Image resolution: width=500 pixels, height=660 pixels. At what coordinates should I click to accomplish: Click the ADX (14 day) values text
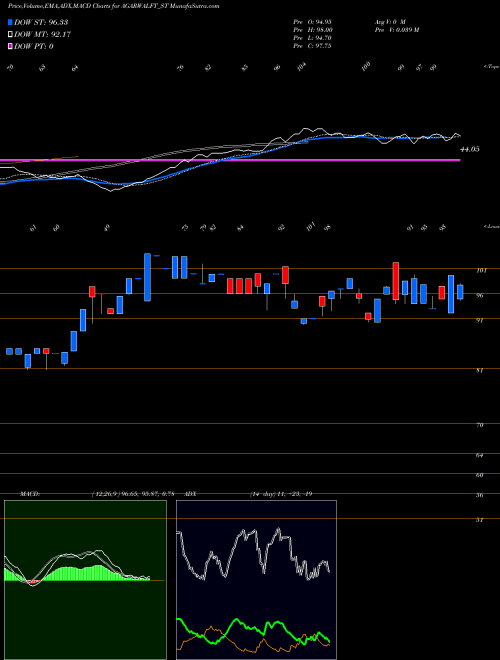[281, 494]
